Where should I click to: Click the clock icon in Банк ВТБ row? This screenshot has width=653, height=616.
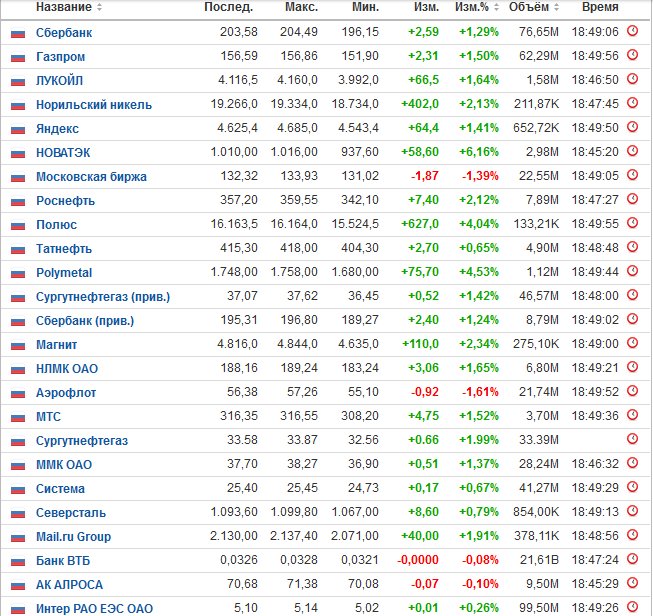click(632, 559)
